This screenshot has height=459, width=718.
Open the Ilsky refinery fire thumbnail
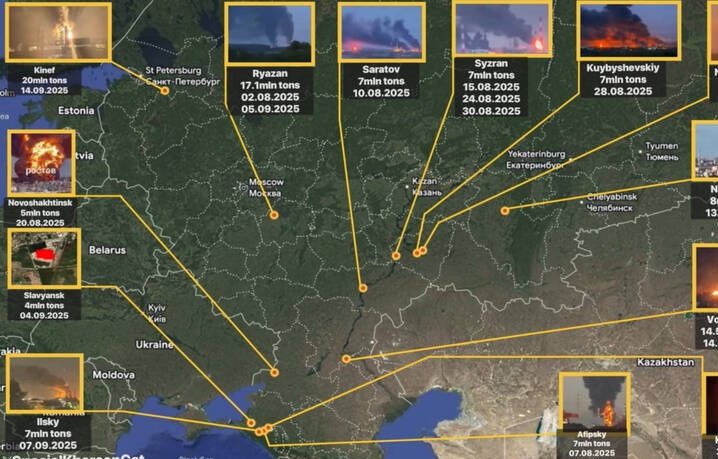tap(43, 385)
